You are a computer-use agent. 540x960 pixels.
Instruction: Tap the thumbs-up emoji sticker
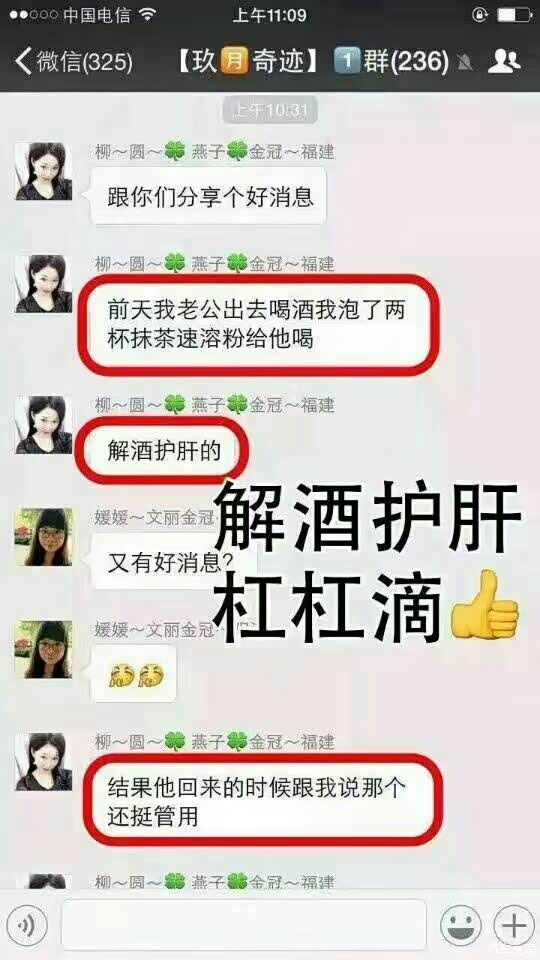[x=484, y=606]
